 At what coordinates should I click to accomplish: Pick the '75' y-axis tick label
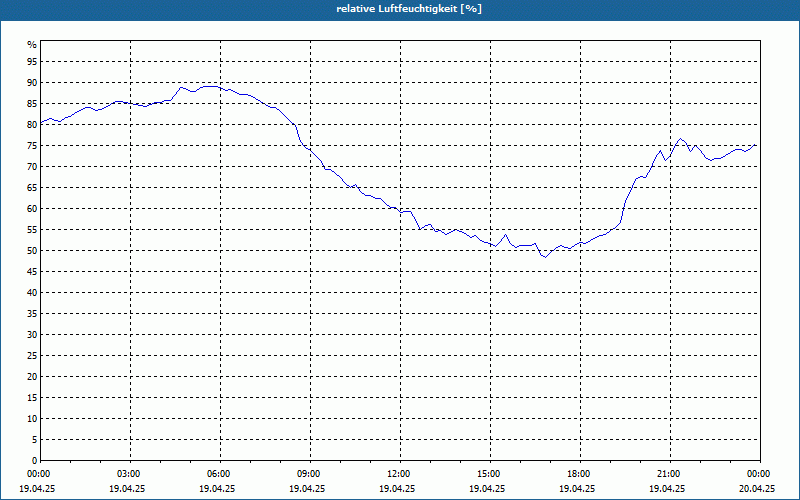pos(32,146)
